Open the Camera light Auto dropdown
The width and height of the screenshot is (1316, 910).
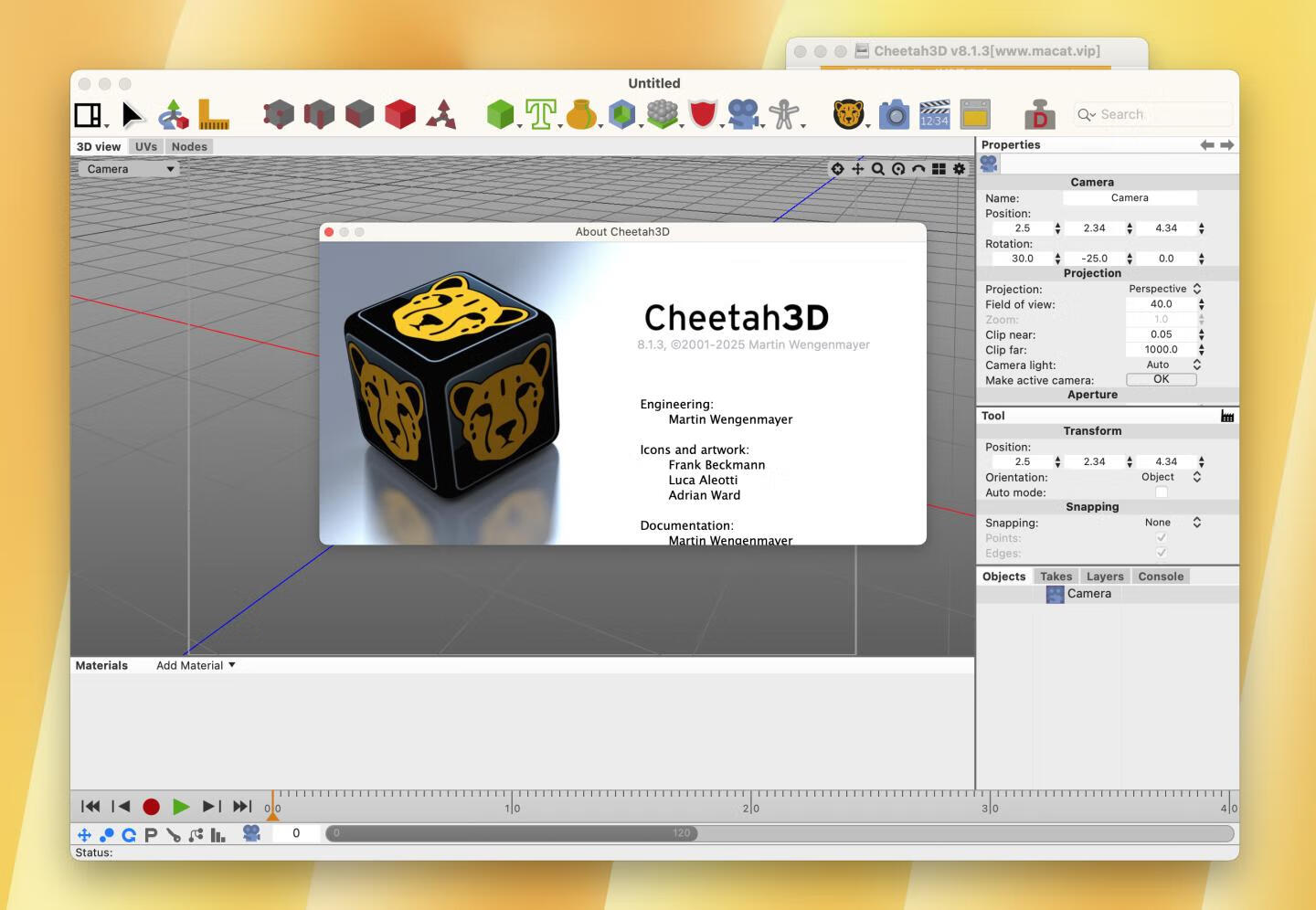pos(1164,365)
